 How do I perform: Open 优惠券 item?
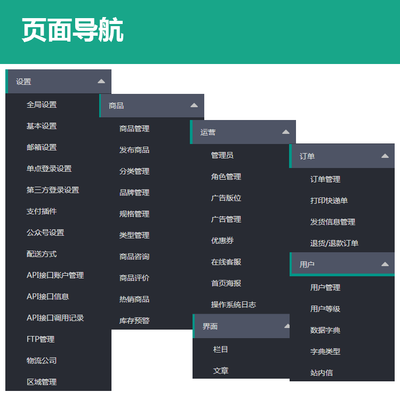tap(222, 241)
